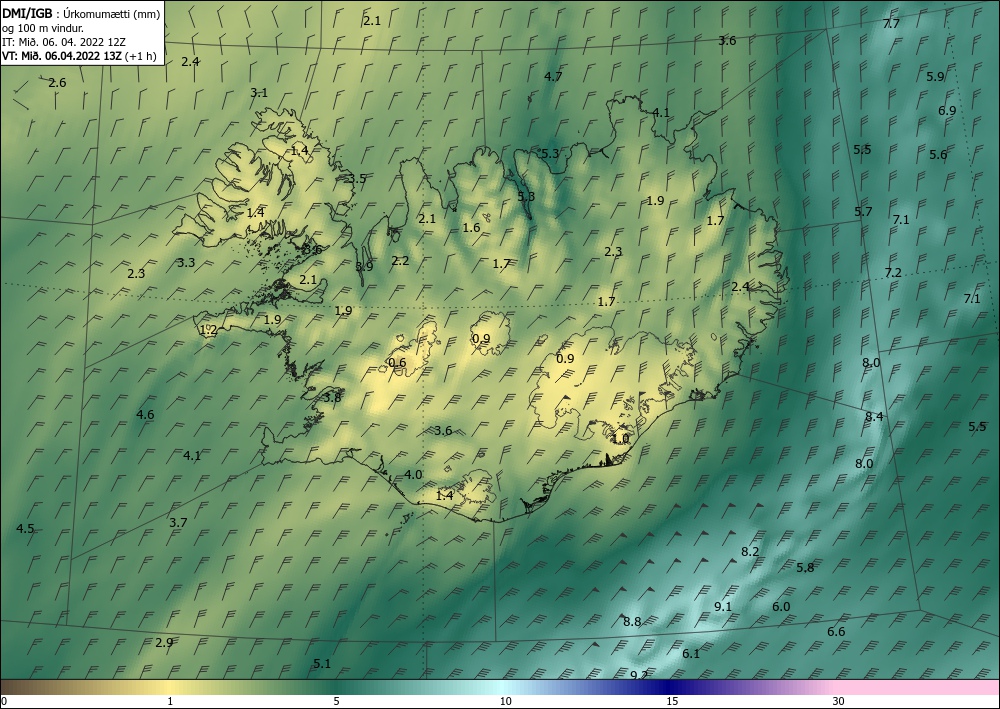Click the 6.6 value label
Image resolution: width=1000 pixels, height=709 pixels.
click(836, 631)
